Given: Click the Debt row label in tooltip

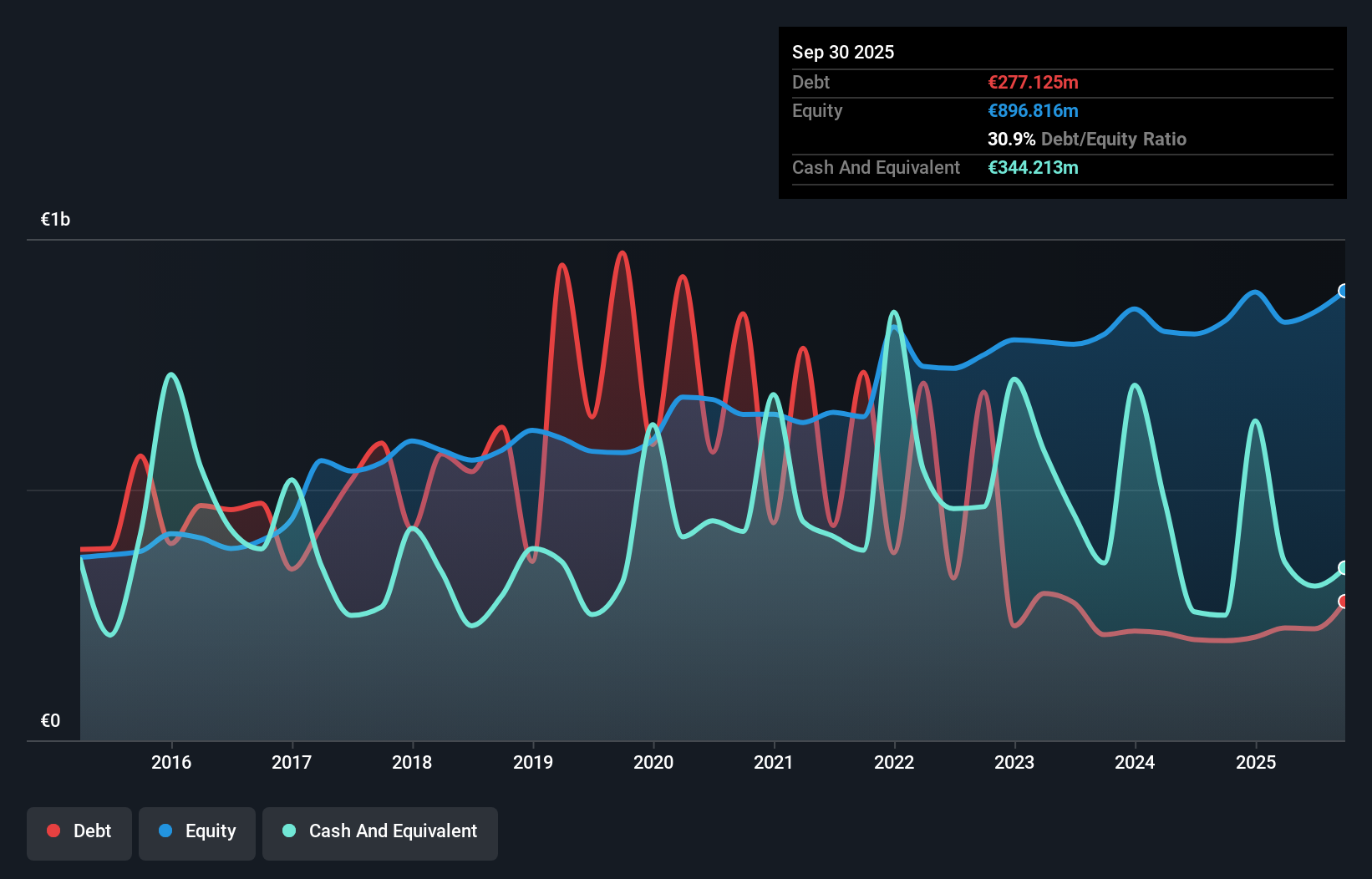Looking at the screenshot, I should click(810, 82).
